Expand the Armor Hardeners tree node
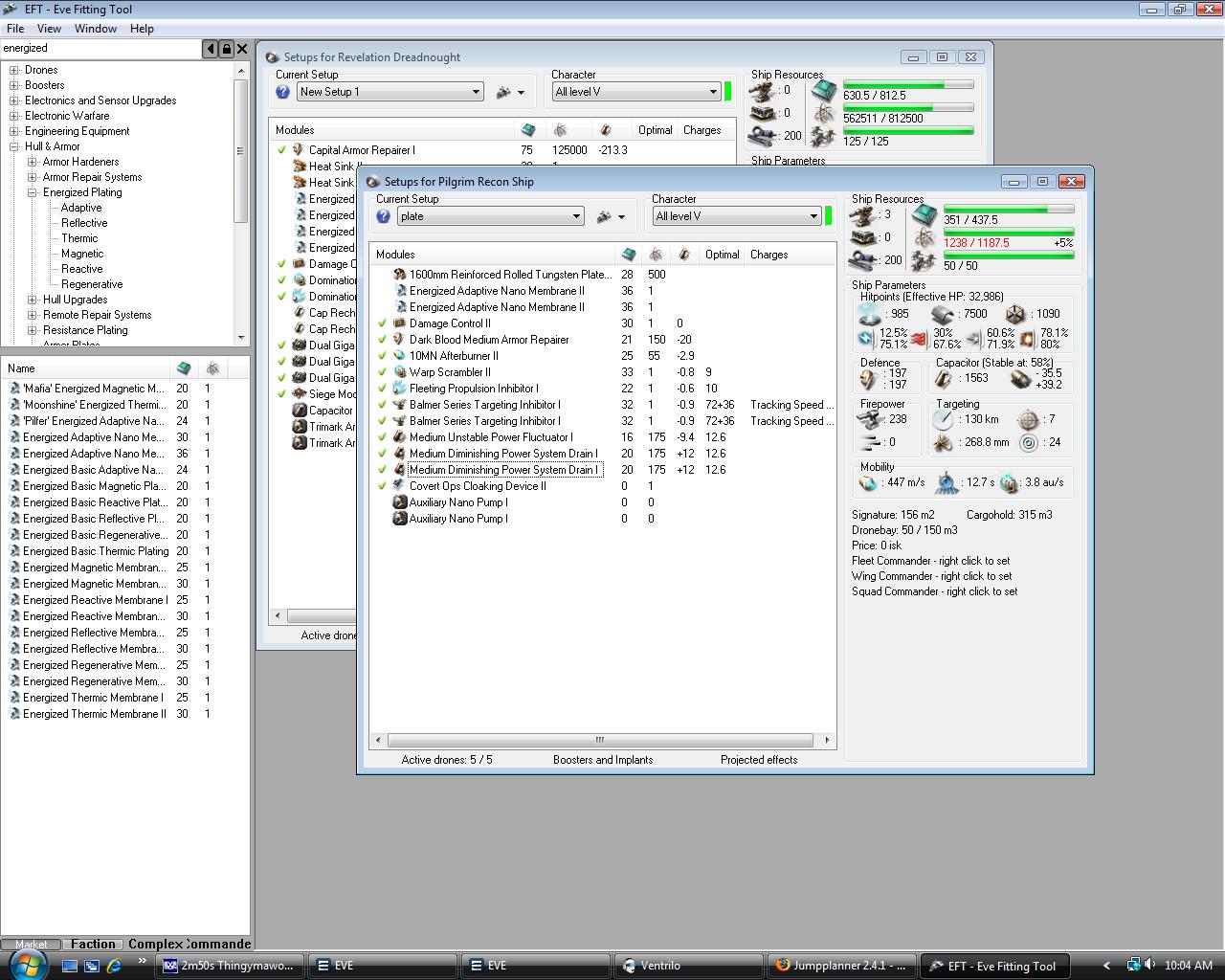Screen dimensions: 1225x980 tap(32, 162)
